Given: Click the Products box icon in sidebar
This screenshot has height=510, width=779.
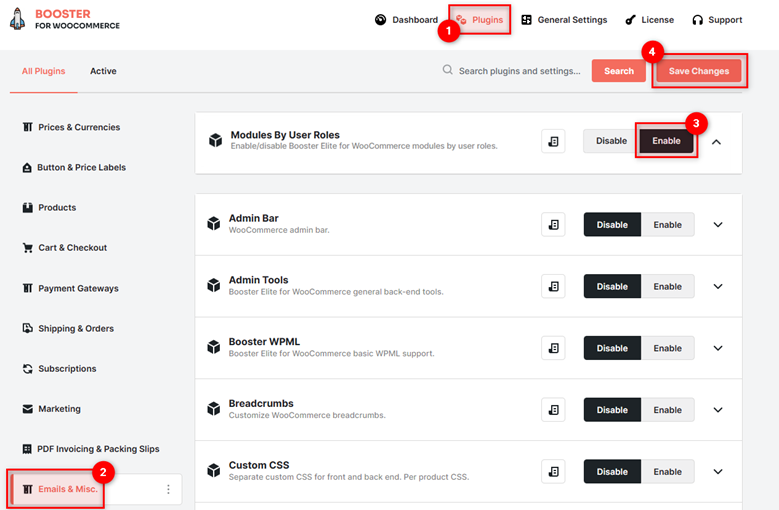Looking at the screenshot, I should (x=28, y=208).
